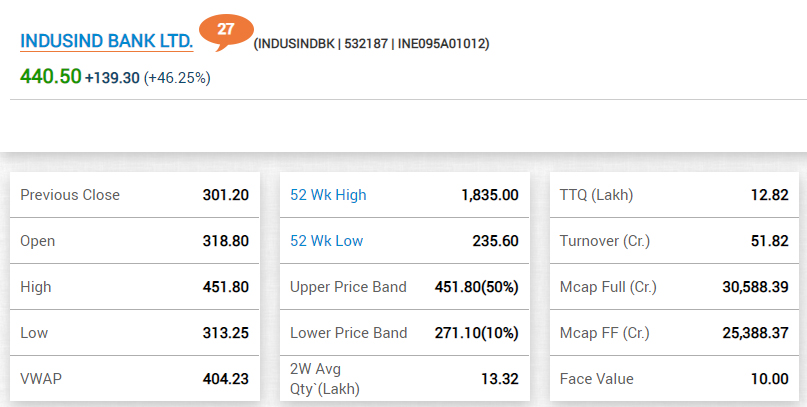Click the Low value 313.25

pos(225,333)
